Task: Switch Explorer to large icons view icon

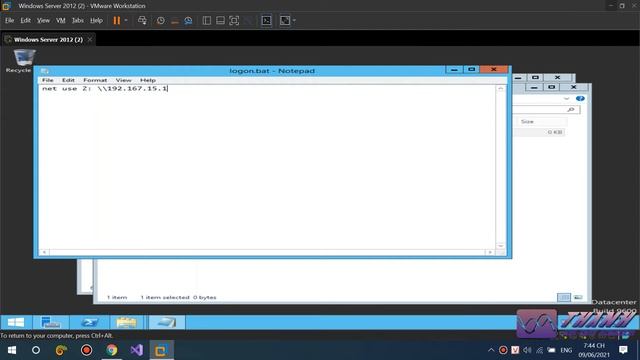Action: pyautogui.click(x=578, y=297)
